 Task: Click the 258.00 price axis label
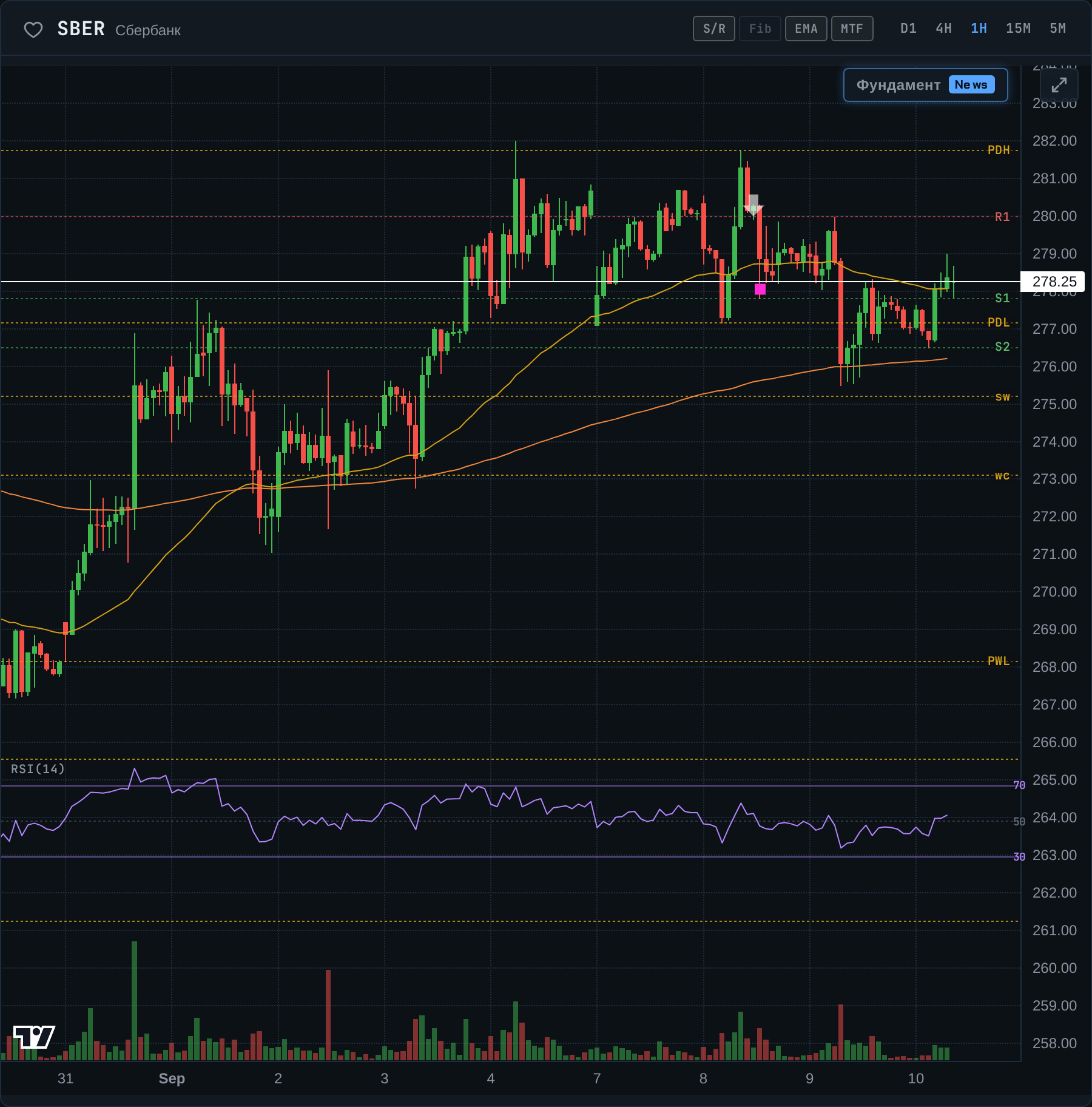[x=1054, y=1043]
